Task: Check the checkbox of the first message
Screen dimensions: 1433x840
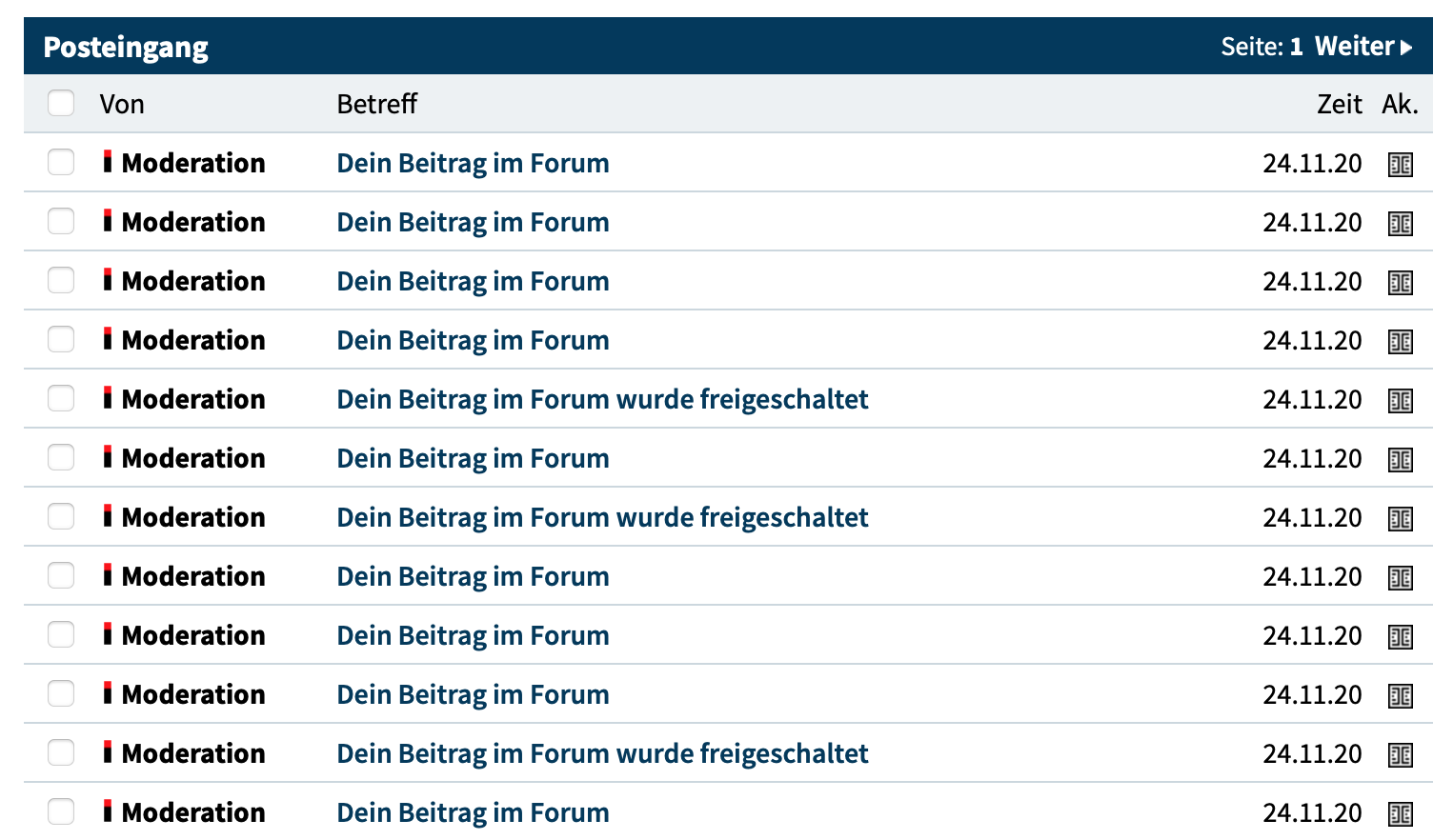Action: tap(60, 162)
